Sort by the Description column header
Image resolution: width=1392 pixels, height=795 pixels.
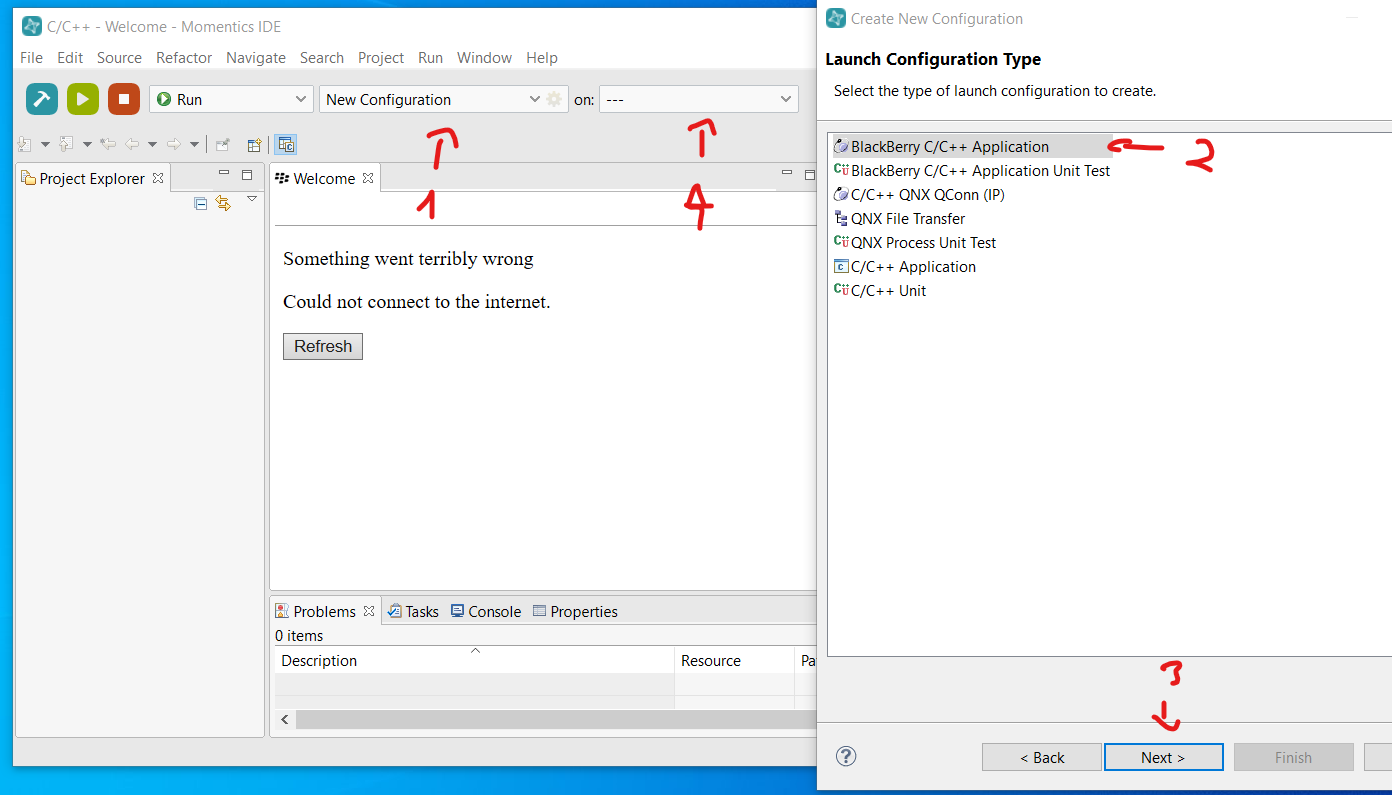click(x=474, y=660)
